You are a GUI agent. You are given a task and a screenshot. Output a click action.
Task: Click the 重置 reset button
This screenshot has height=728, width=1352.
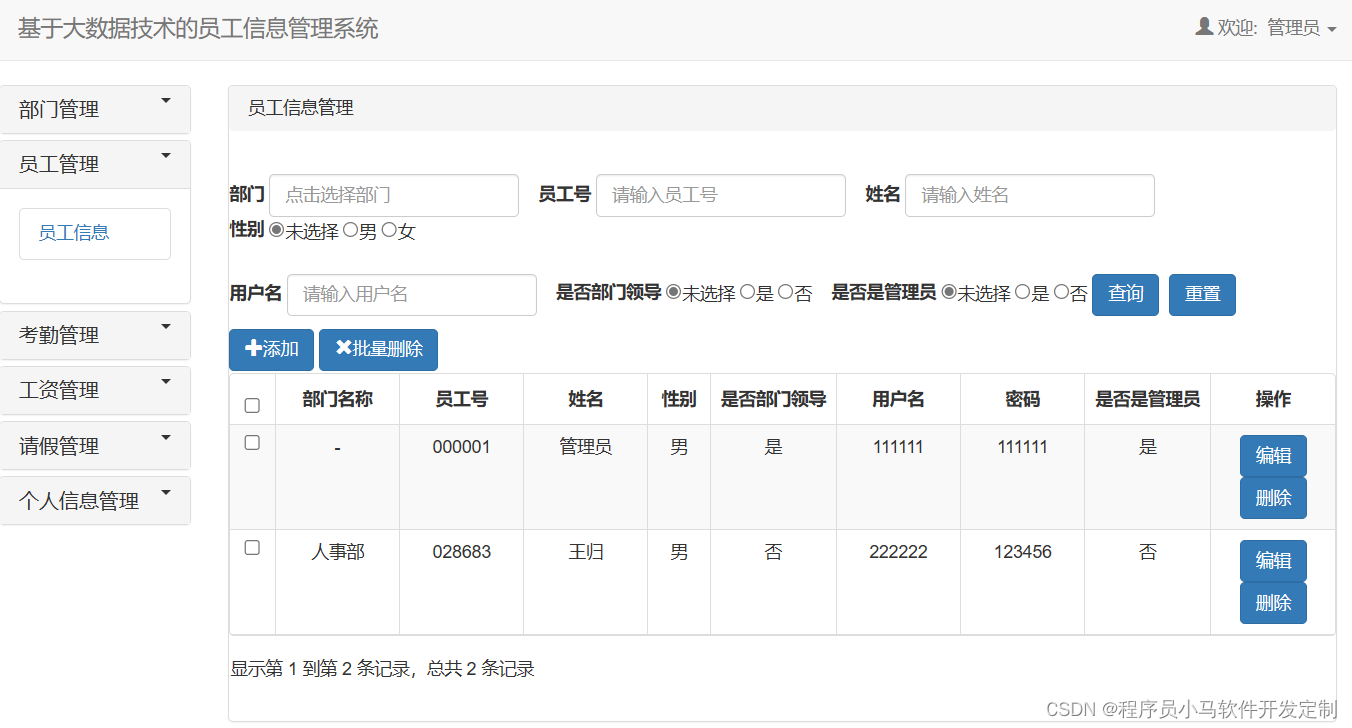point(1202,294)
